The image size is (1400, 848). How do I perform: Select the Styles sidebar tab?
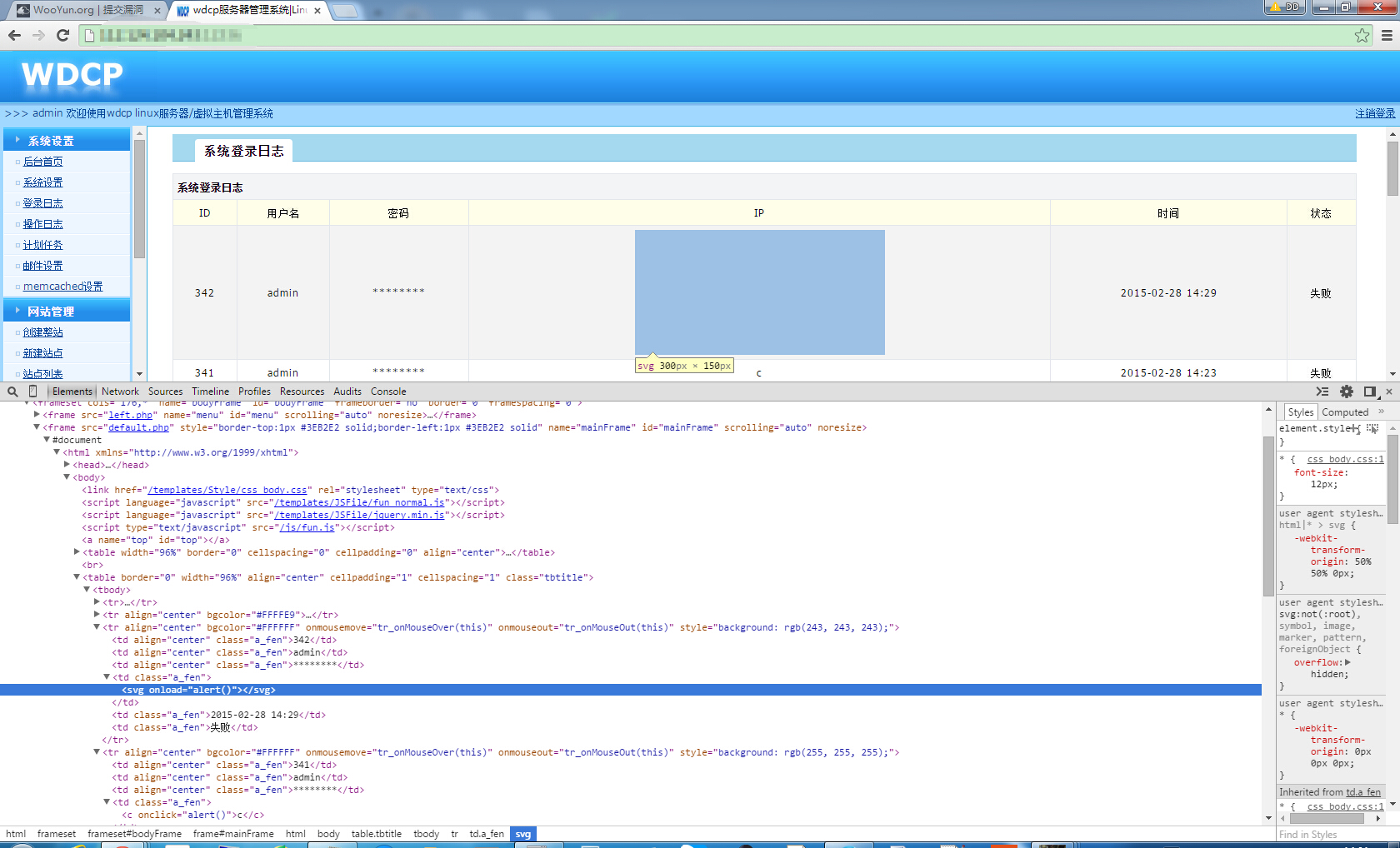coord(1300,412)
